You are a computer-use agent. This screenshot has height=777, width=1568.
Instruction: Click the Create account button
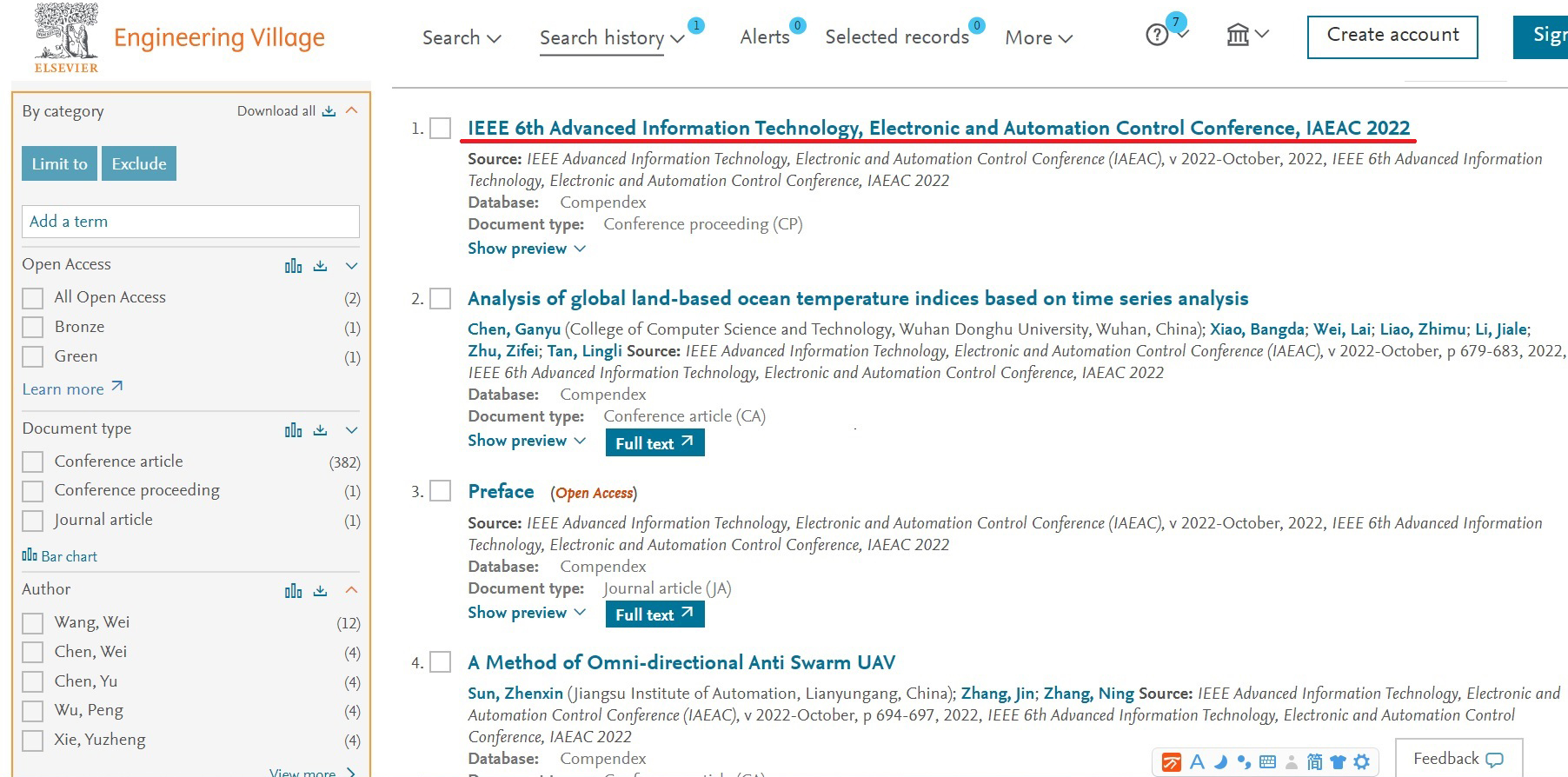coord(1392,37)
